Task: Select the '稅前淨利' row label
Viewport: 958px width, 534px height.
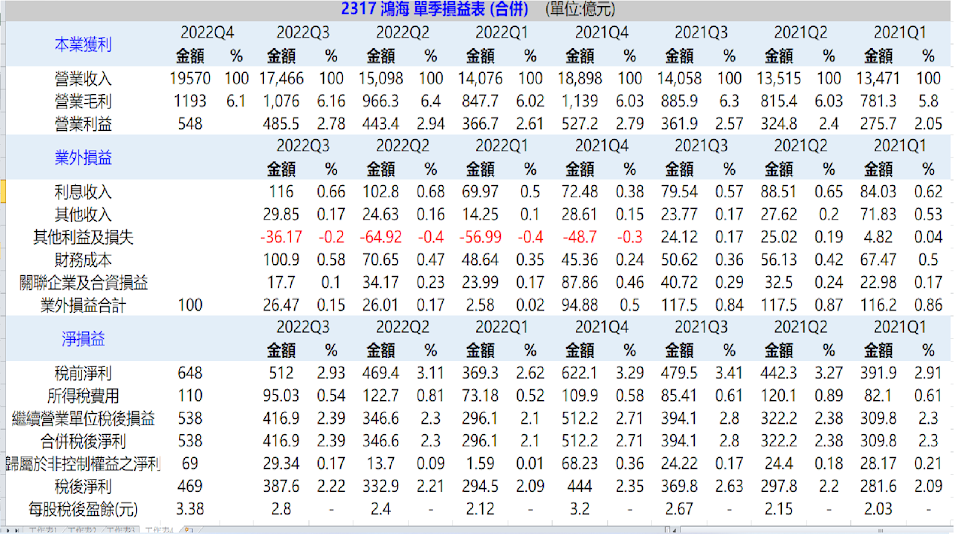Action: pos(82,373)
